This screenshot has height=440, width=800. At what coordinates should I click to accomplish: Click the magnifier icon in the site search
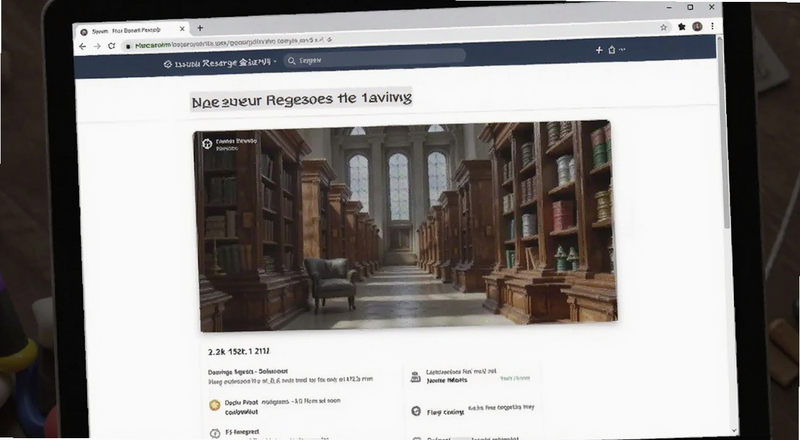pyautogui.click(x=291, y=61)
